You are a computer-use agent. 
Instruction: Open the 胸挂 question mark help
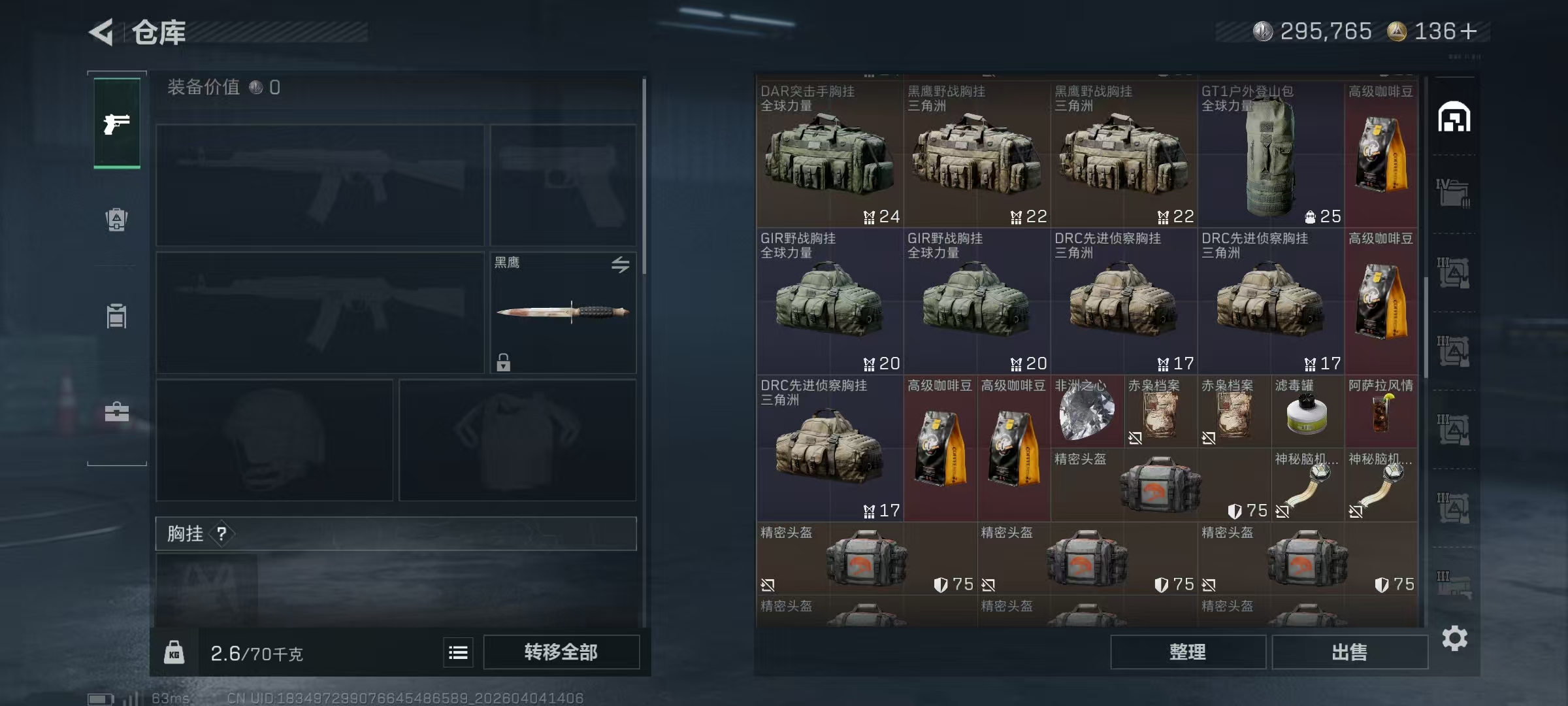click(x=221, y=533)
